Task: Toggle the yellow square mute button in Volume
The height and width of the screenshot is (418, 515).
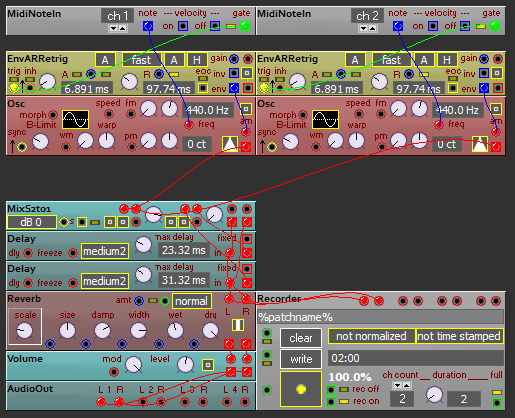Action: tap(208, 365)
